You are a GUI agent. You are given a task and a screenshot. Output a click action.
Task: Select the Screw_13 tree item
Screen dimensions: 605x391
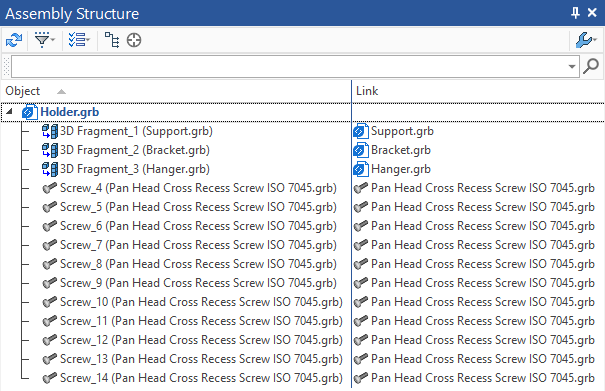[x=201, y=359]
